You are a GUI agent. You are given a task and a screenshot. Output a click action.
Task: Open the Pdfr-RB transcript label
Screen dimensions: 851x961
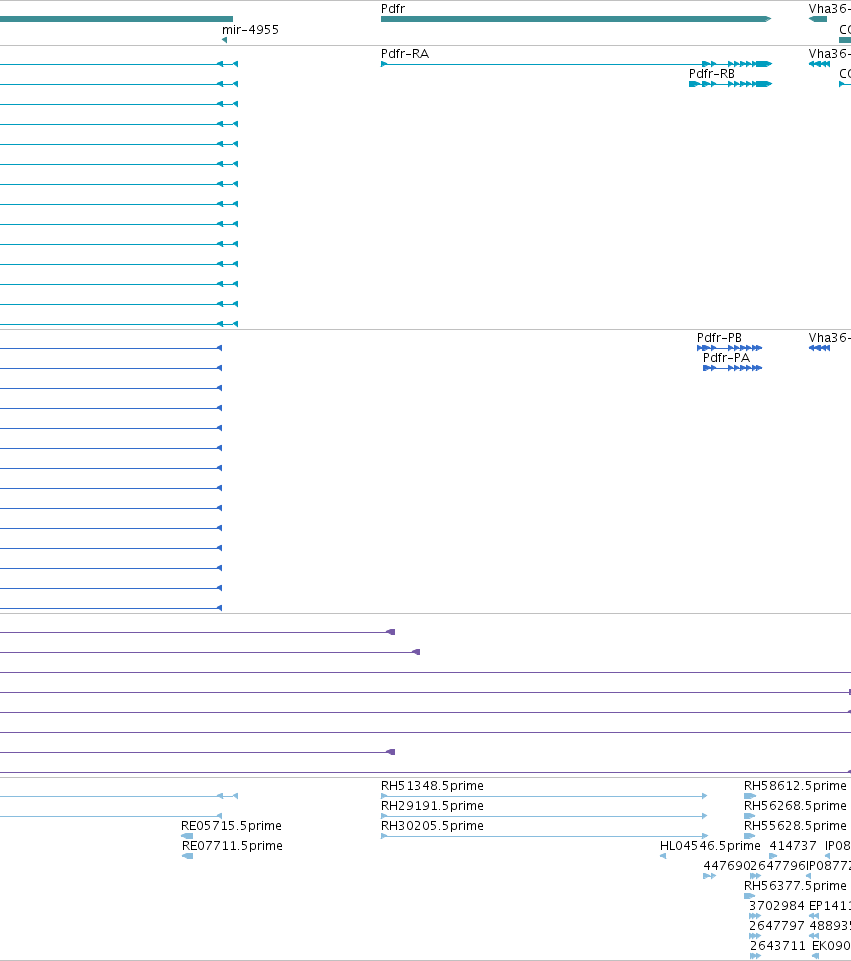(712, 74)
